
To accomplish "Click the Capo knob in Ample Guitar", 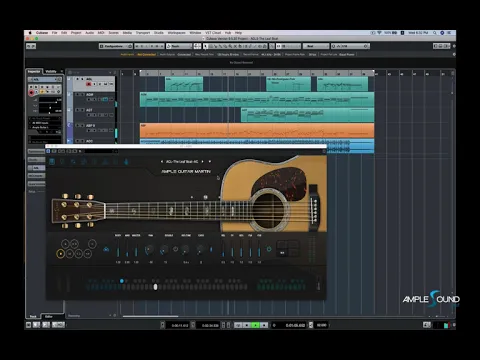I will pos(200,249).
